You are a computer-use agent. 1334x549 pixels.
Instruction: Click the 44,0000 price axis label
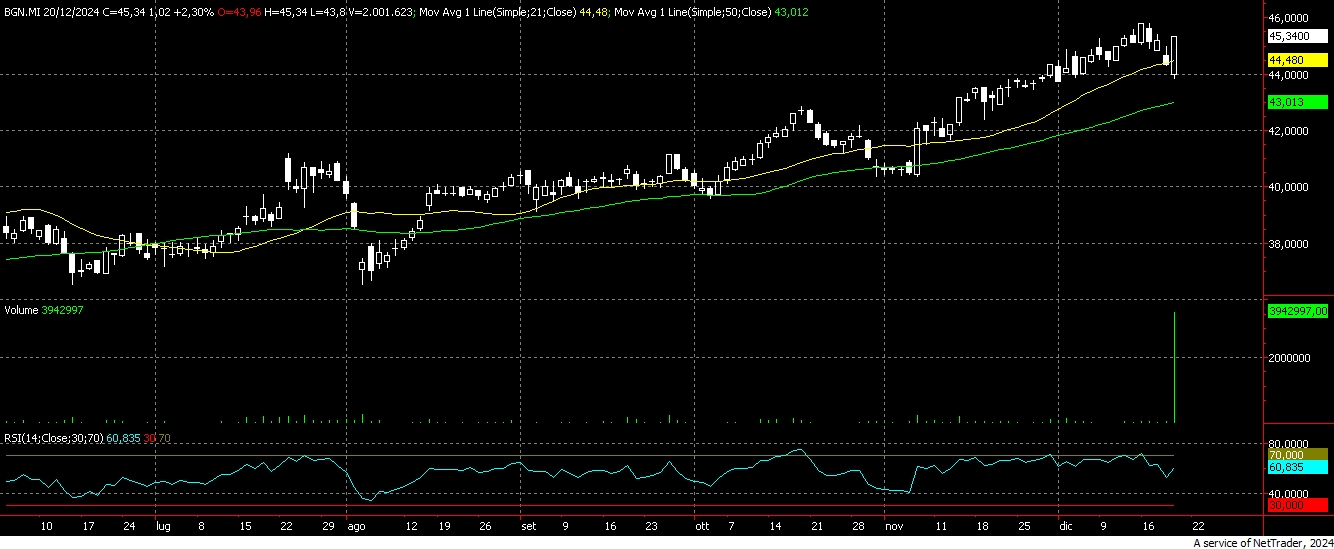tap(1289, 75)
